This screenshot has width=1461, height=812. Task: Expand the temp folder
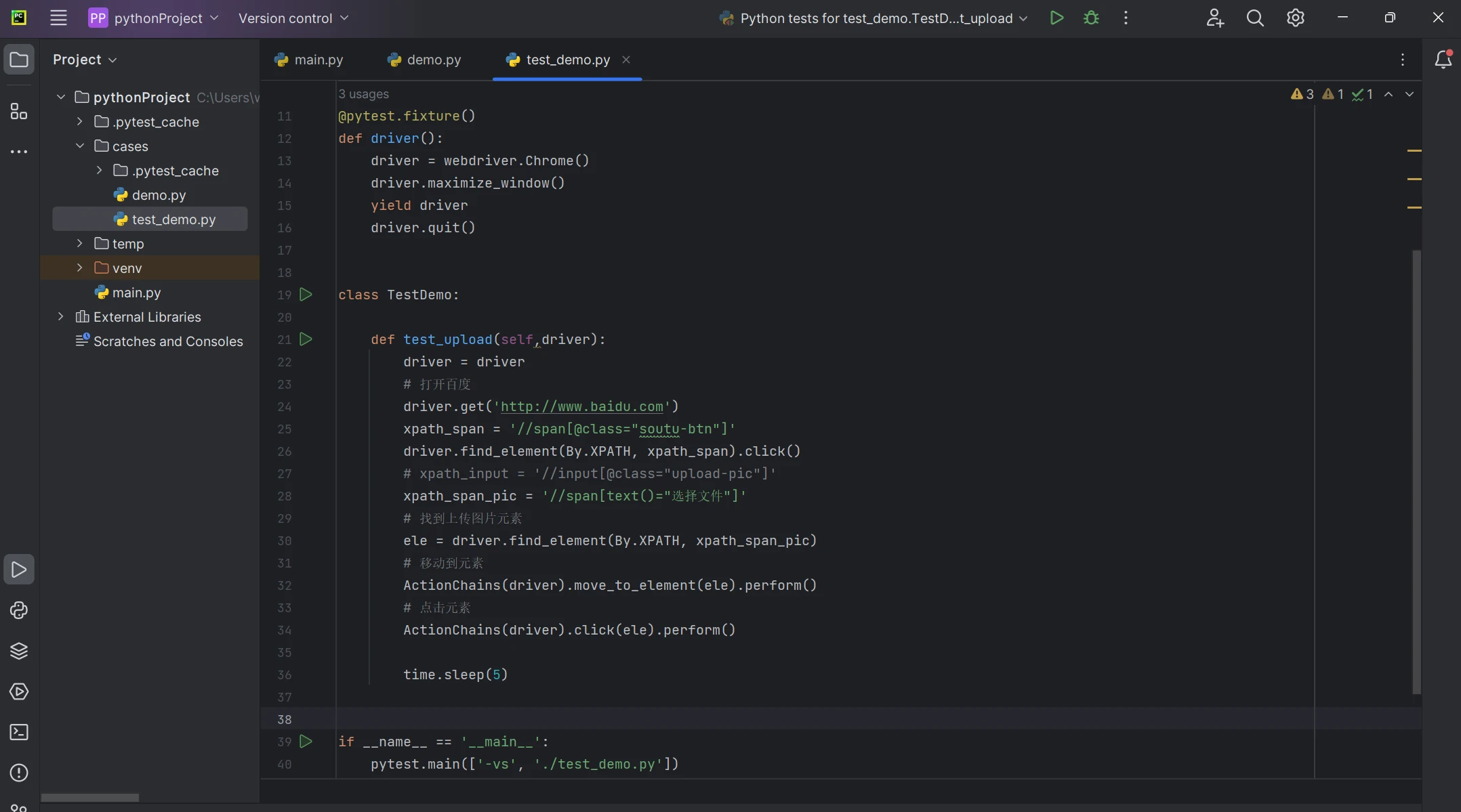pyautogui.click(x=79, y=243)
